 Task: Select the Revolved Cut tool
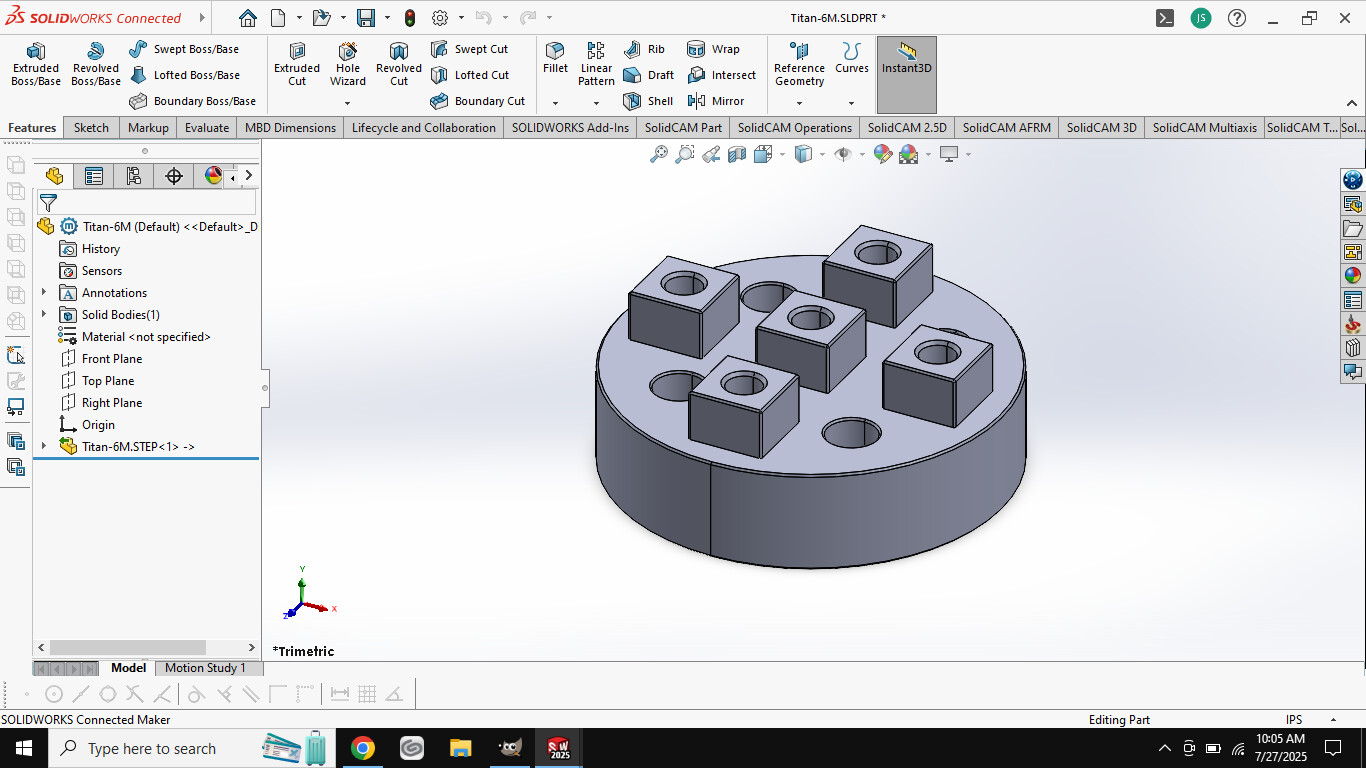click(399, 64)
